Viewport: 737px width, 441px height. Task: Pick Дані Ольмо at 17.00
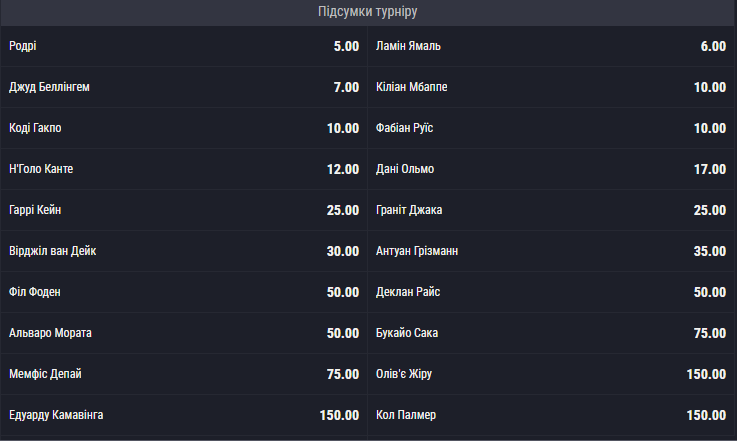pyautogui.click(x=551, y=169)
